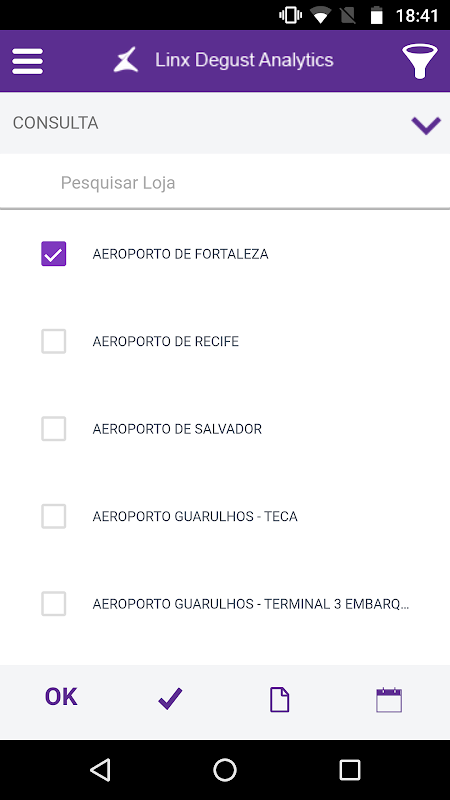Select the Aeroporto de Salvador label
This screenshot has width=450, height=800.
pos(177,429)
